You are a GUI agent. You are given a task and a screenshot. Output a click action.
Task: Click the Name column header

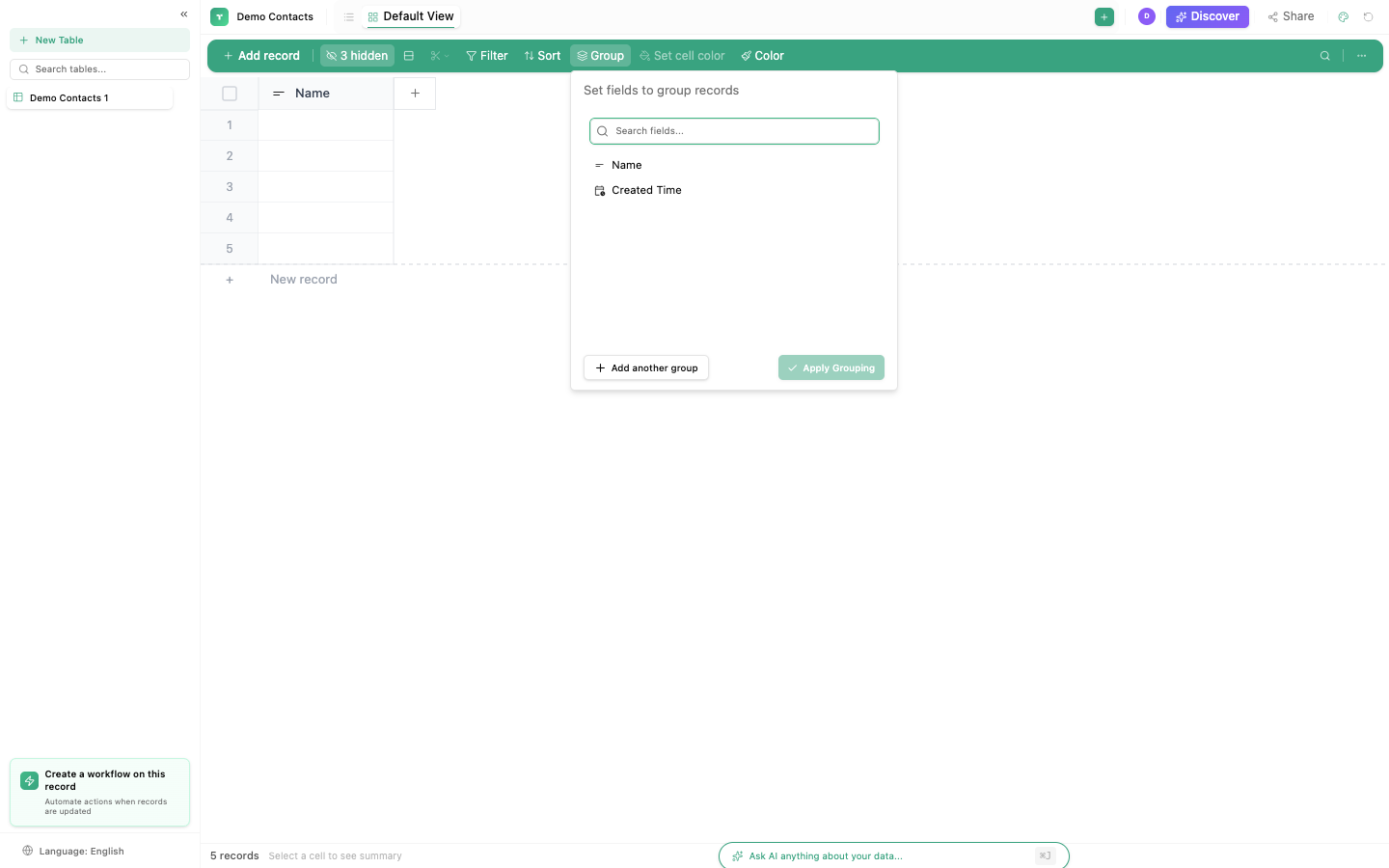click(326, 94)
